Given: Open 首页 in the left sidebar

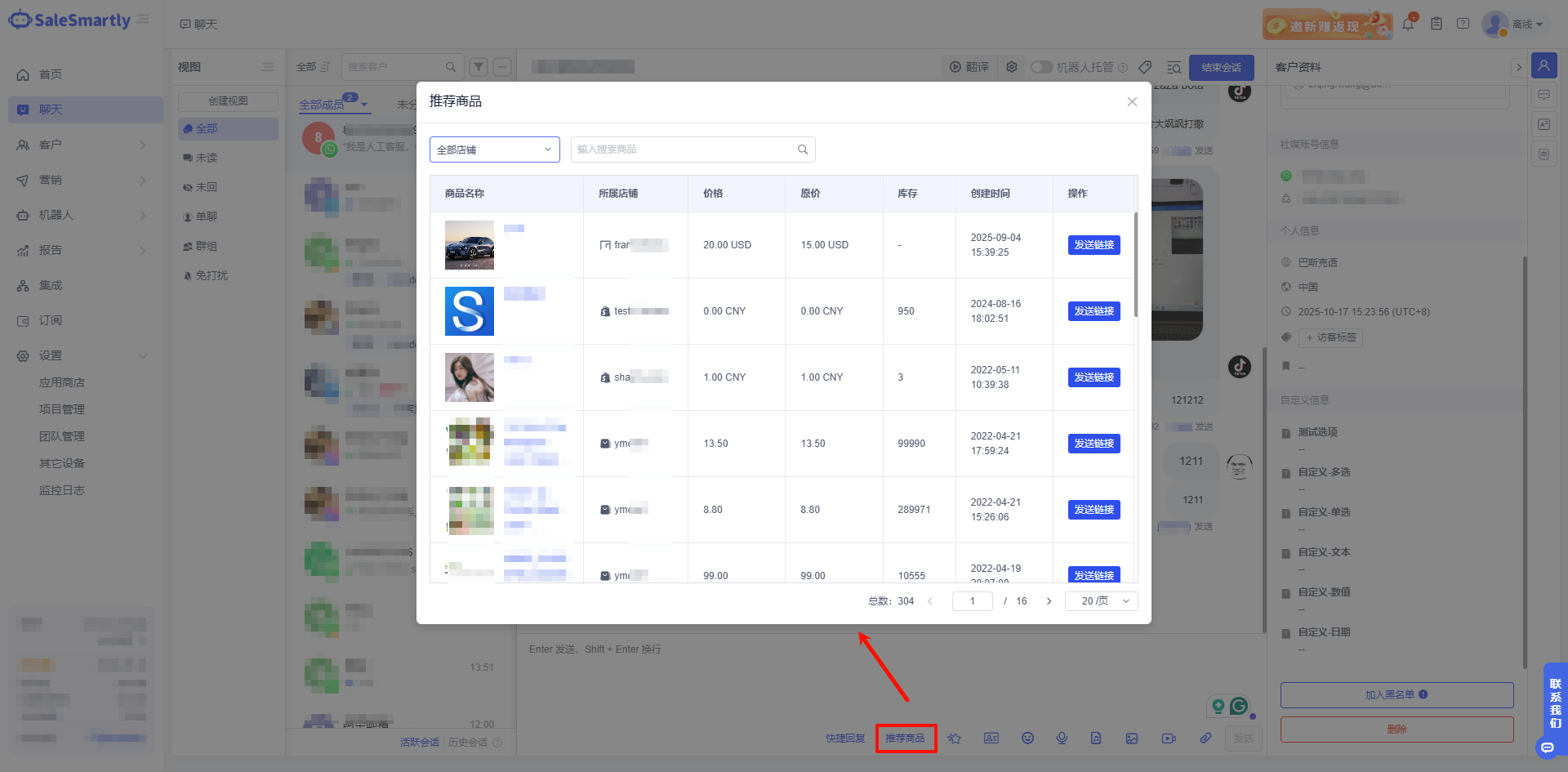Looking at the screenshot, I should click(x=51, y=74).
